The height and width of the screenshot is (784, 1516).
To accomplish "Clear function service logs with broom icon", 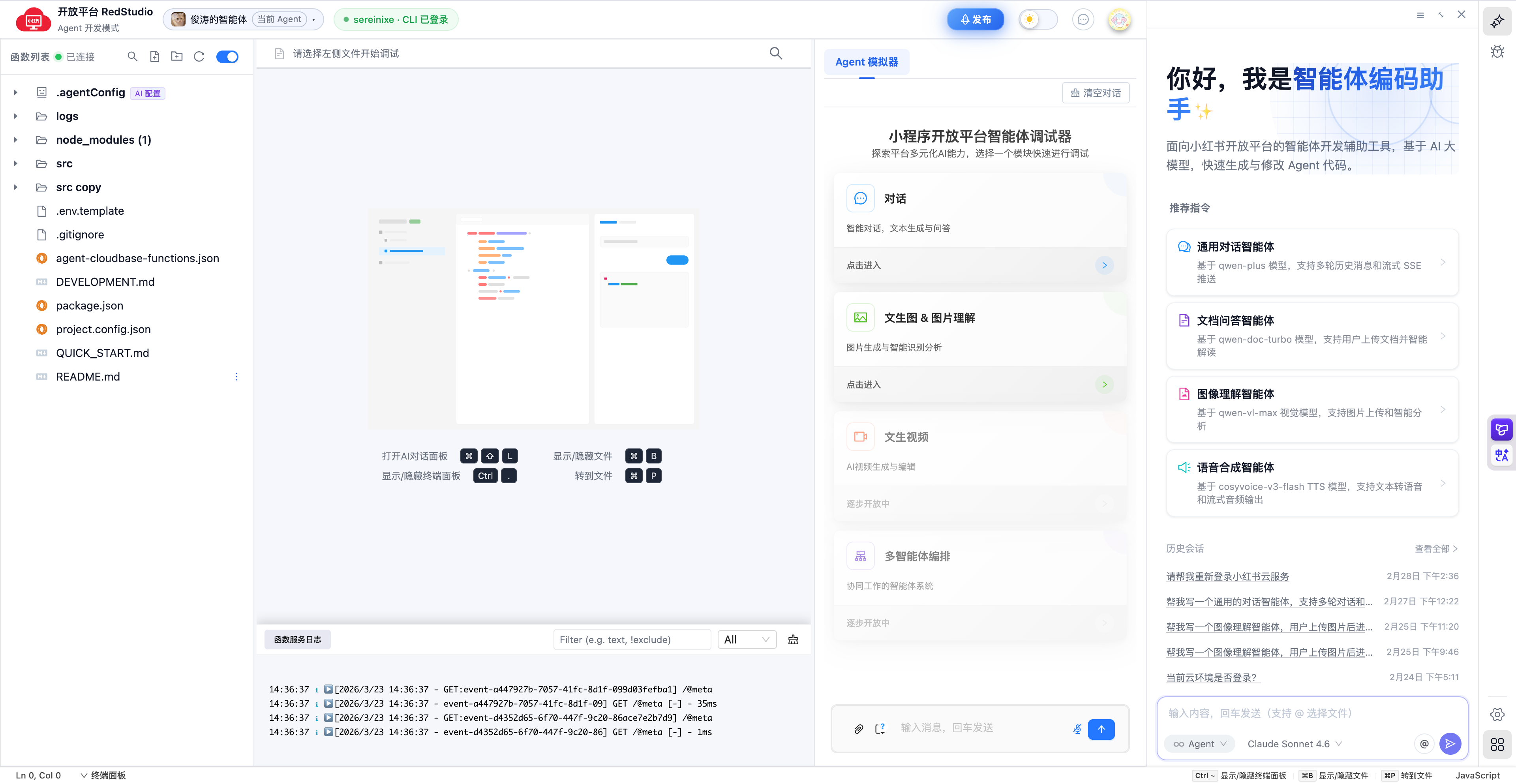I will pyautogui.click(x=793, y=640).
